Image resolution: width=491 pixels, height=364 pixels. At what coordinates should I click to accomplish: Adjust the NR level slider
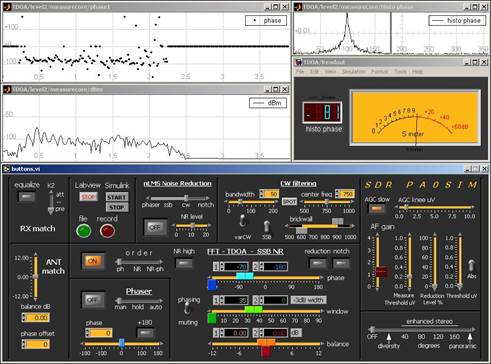pyautogui.click(x=192, y=226)
